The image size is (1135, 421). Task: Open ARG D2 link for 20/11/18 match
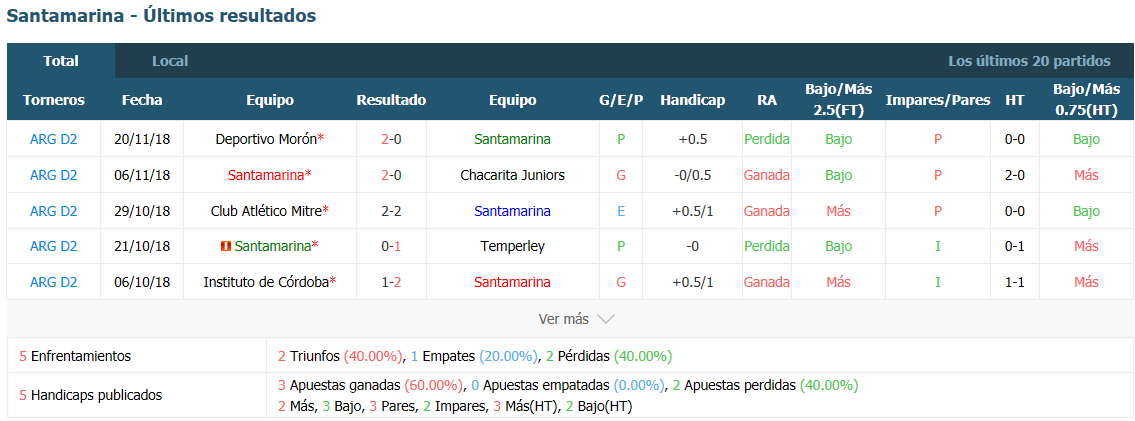tap(54, 140)
